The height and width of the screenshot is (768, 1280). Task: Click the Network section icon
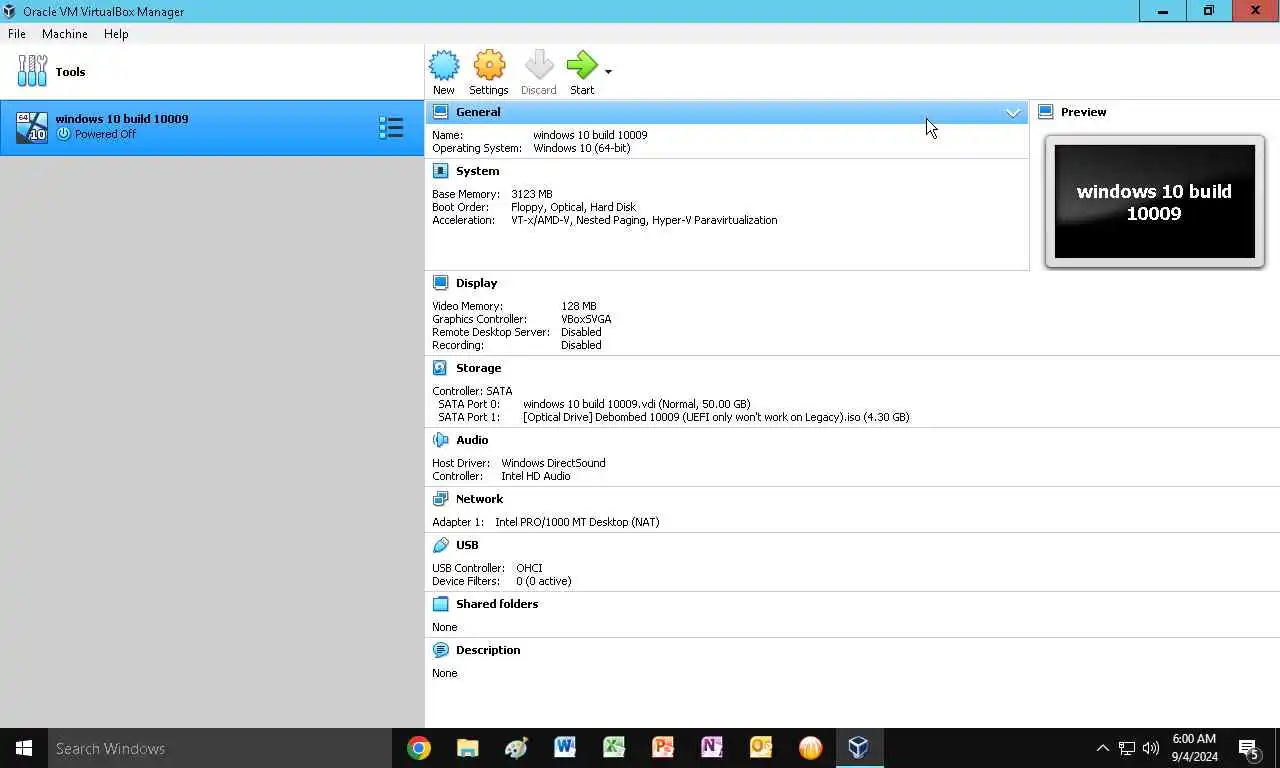pos(441,499)
